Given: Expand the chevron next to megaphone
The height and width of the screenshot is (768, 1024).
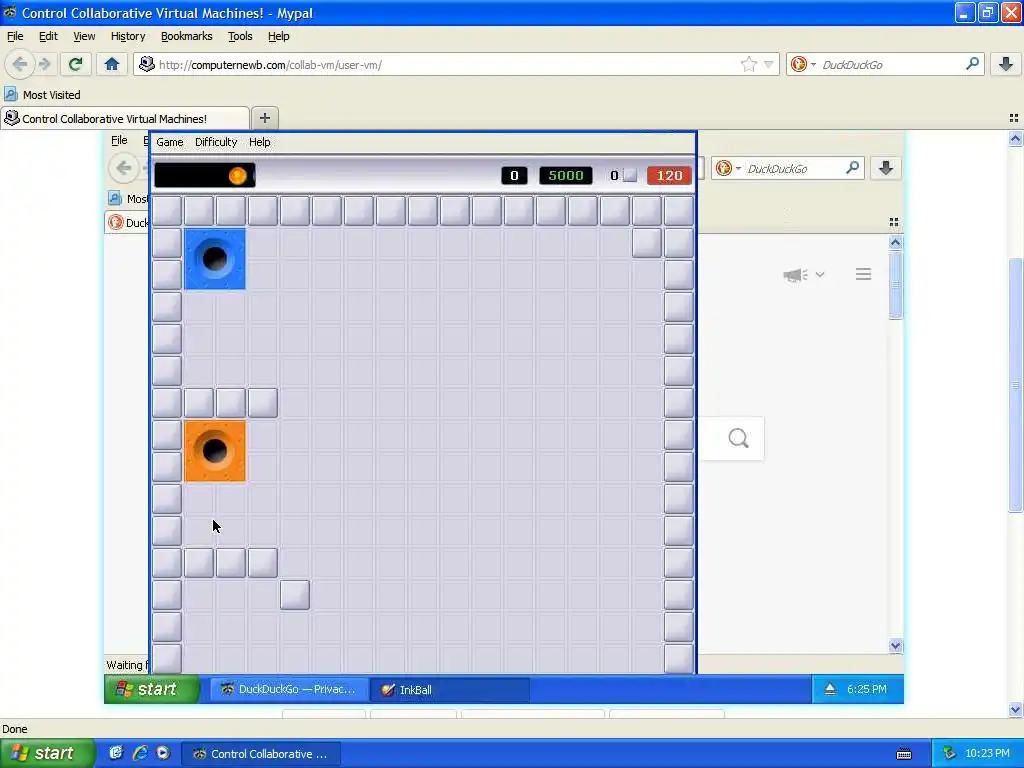Looking at the screenshot, I should point(820,275).
